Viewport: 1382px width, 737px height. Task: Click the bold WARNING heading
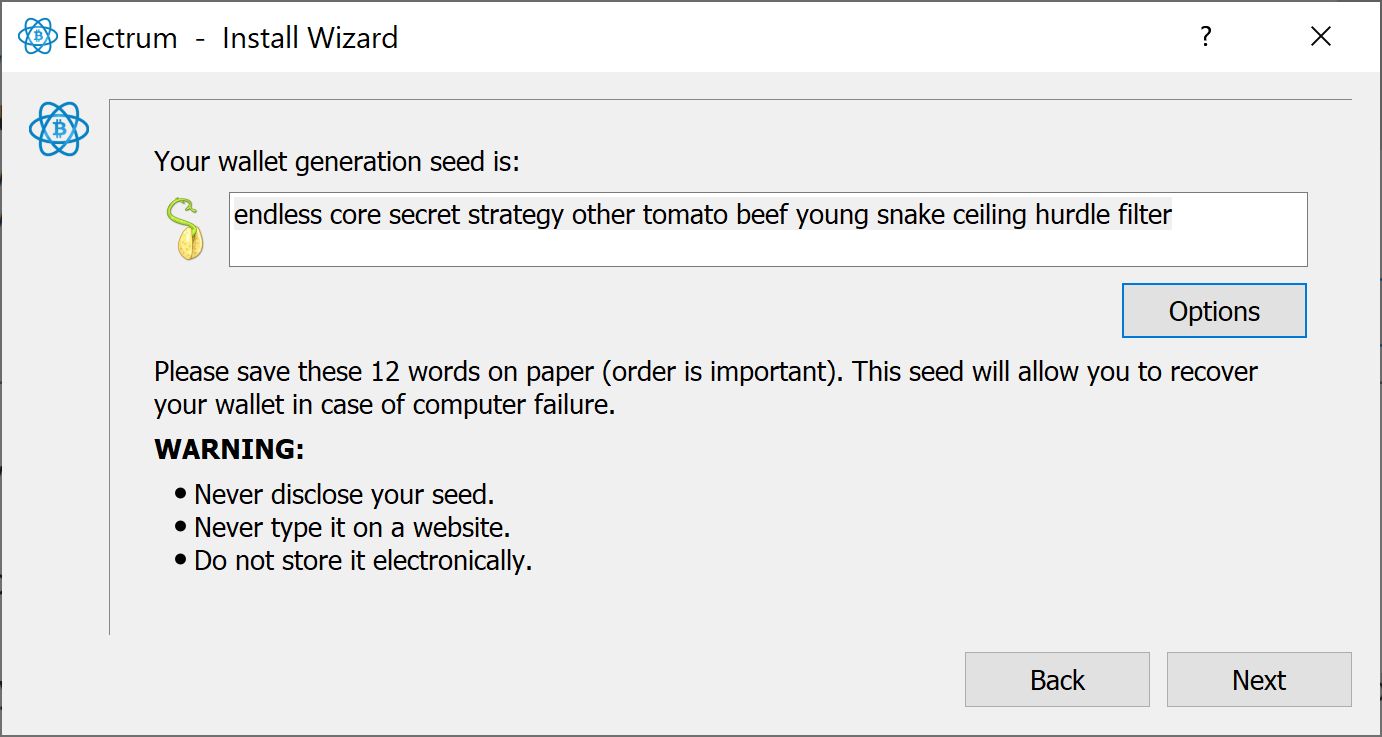(x=229, y=450)
